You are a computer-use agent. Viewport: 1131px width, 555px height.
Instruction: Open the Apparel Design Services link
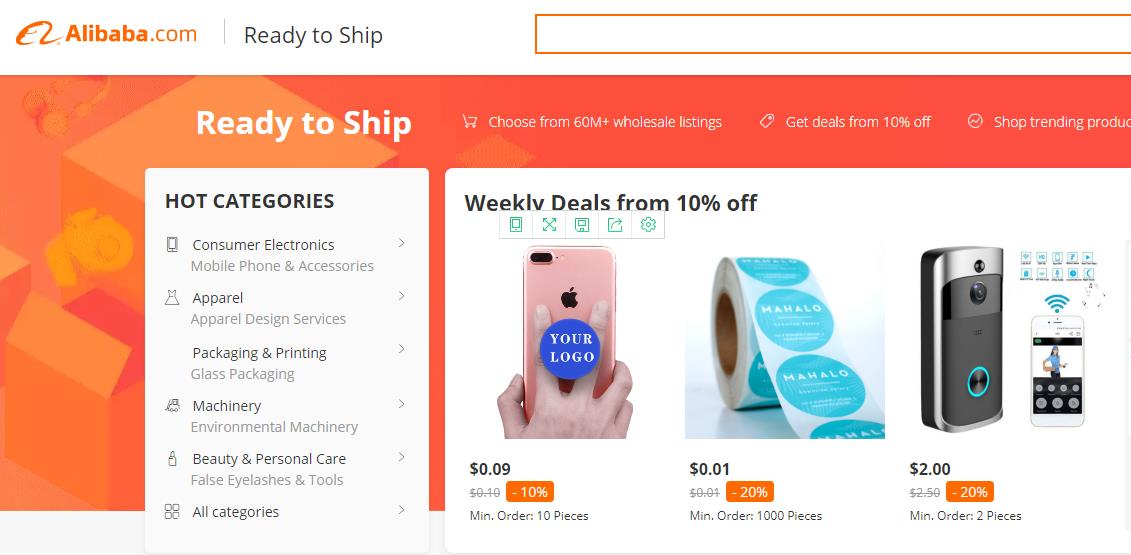tap(268, 319)
